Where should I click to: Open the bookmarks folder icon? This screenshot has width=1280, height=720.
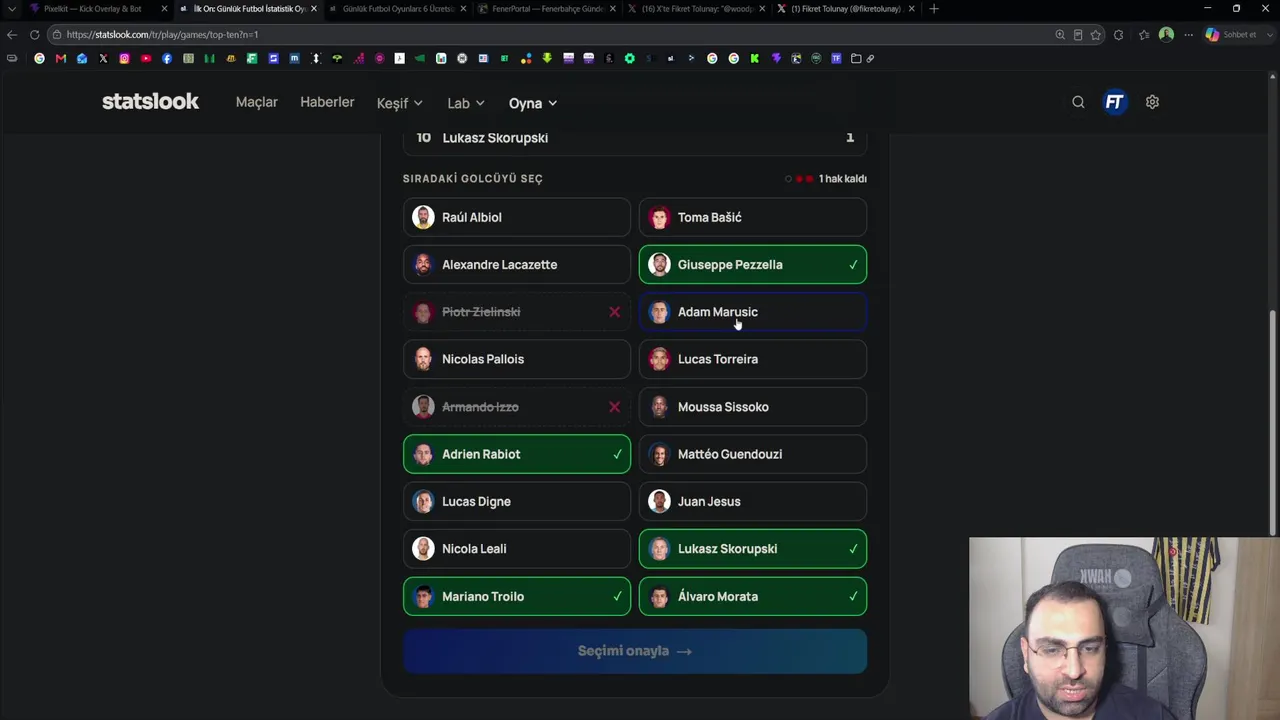(x=856, y=58)
